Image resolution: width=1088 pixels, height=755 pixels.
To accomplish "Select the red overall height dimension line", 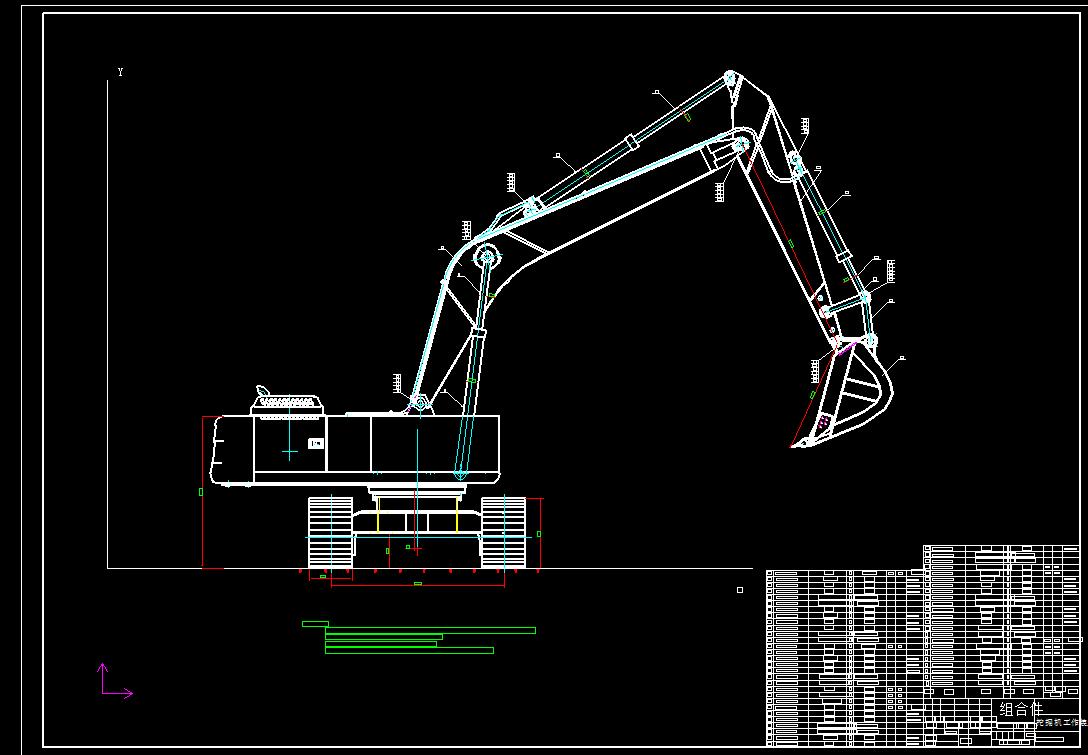I will [202, 492].
